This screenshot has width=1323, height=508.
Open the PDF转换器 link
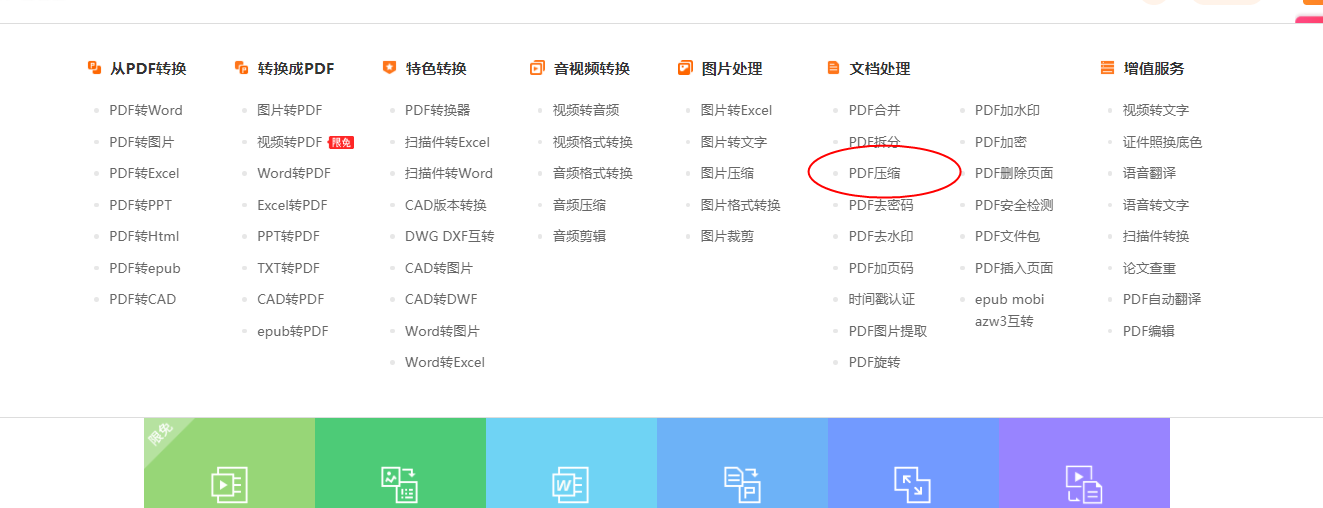(437, 110)
